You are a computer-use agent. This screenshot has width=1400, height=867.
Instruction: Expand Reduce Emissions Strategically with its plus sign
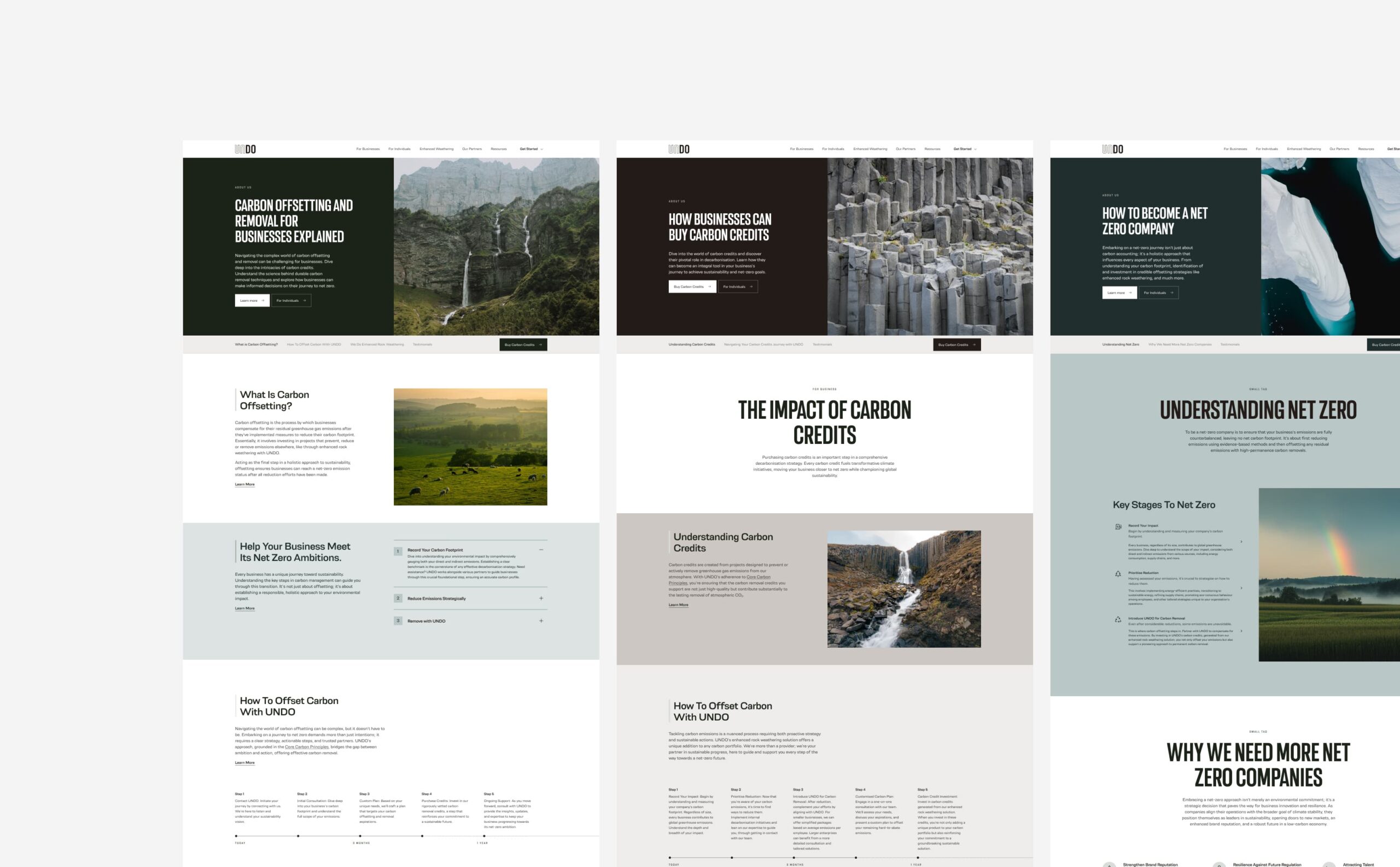coord(541,598)
